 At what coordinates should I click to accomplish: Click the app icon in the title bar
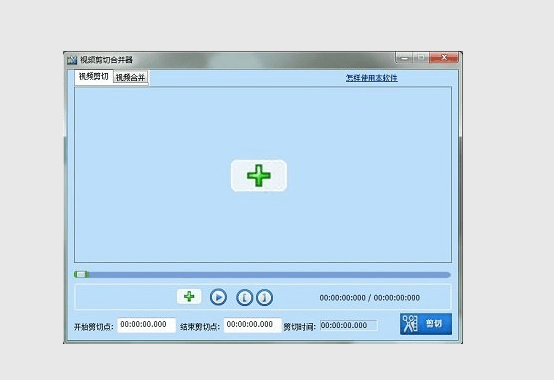pyautogui.click(x=72, y=60)
